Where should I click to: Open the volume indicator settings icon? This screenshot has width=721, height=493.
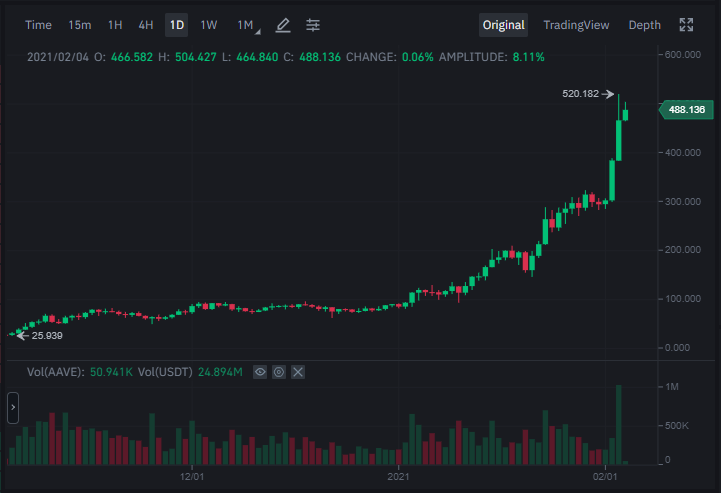[279, 372]
